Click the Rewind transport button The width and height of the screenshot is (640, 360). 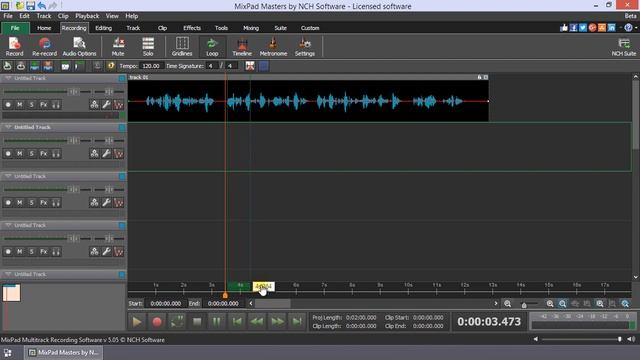(257, 322)
